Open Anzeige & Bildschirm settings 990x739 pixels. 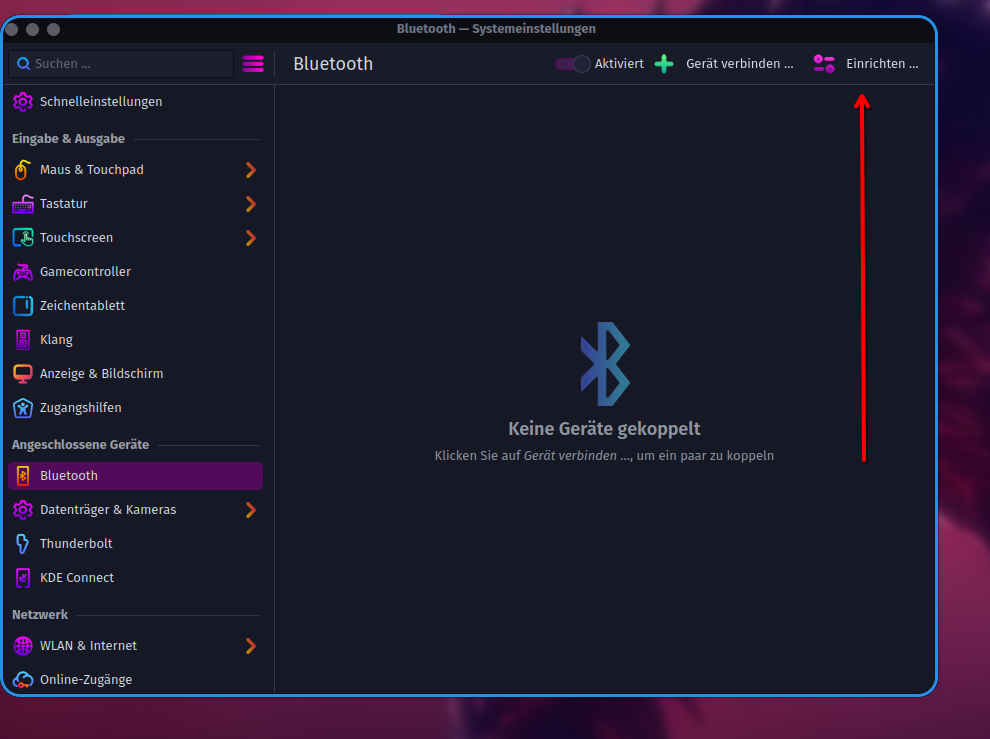pos(135,374)
